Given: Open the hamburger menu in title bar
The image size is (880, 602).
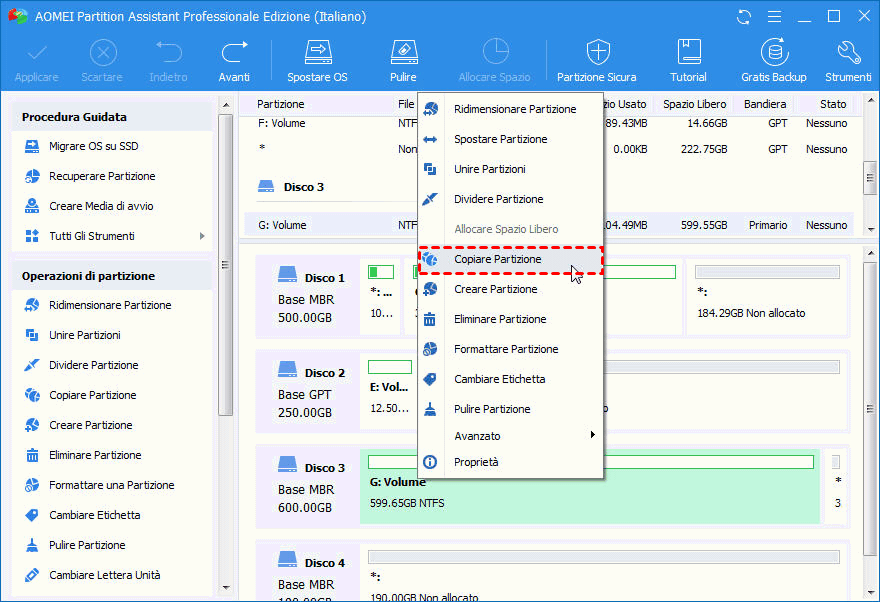Looking at the screenshot, I should click(x=774, y=17).
